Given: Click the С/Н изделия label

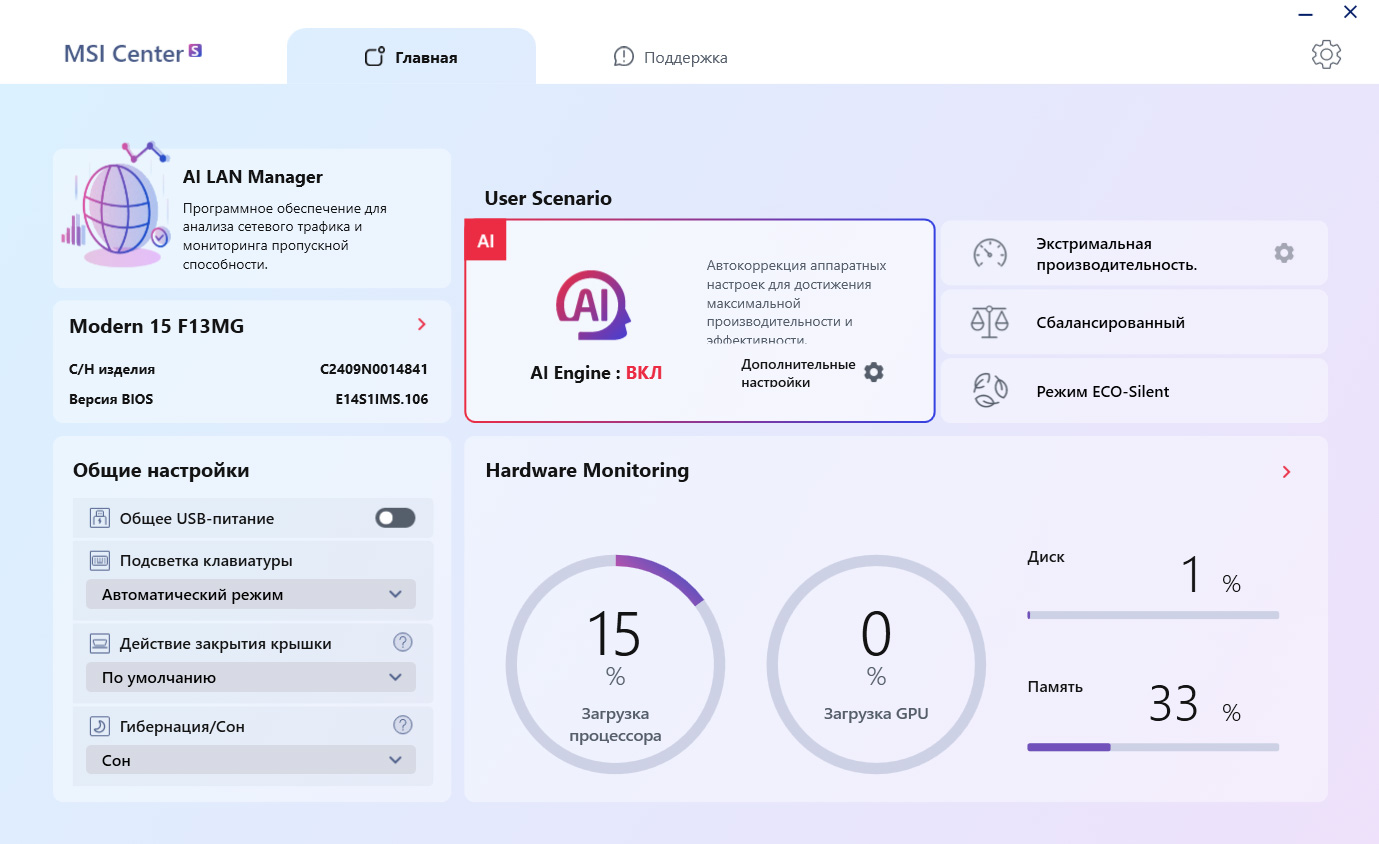Looking at the screenshot, I should pos(112,369).
